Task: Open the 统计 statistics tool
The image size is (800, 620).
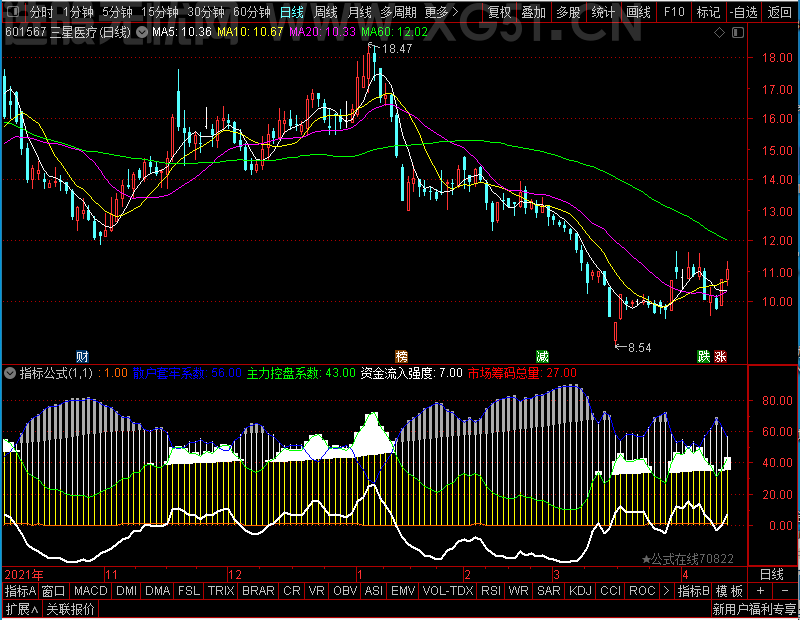Action: pyautogui.click(x=603, y=12)
